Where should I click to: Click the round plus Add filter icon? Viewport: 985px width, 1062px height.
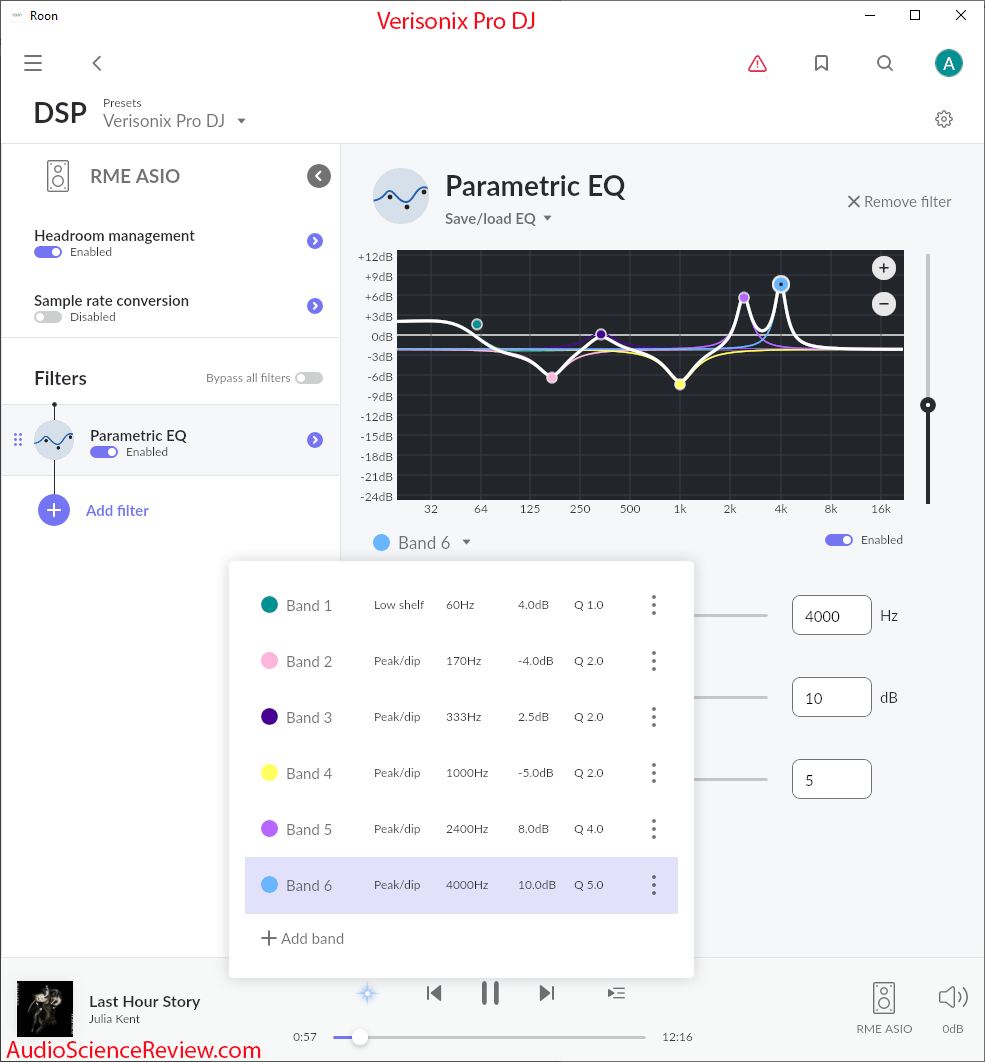pyautogui.click(x=54, y=510)
